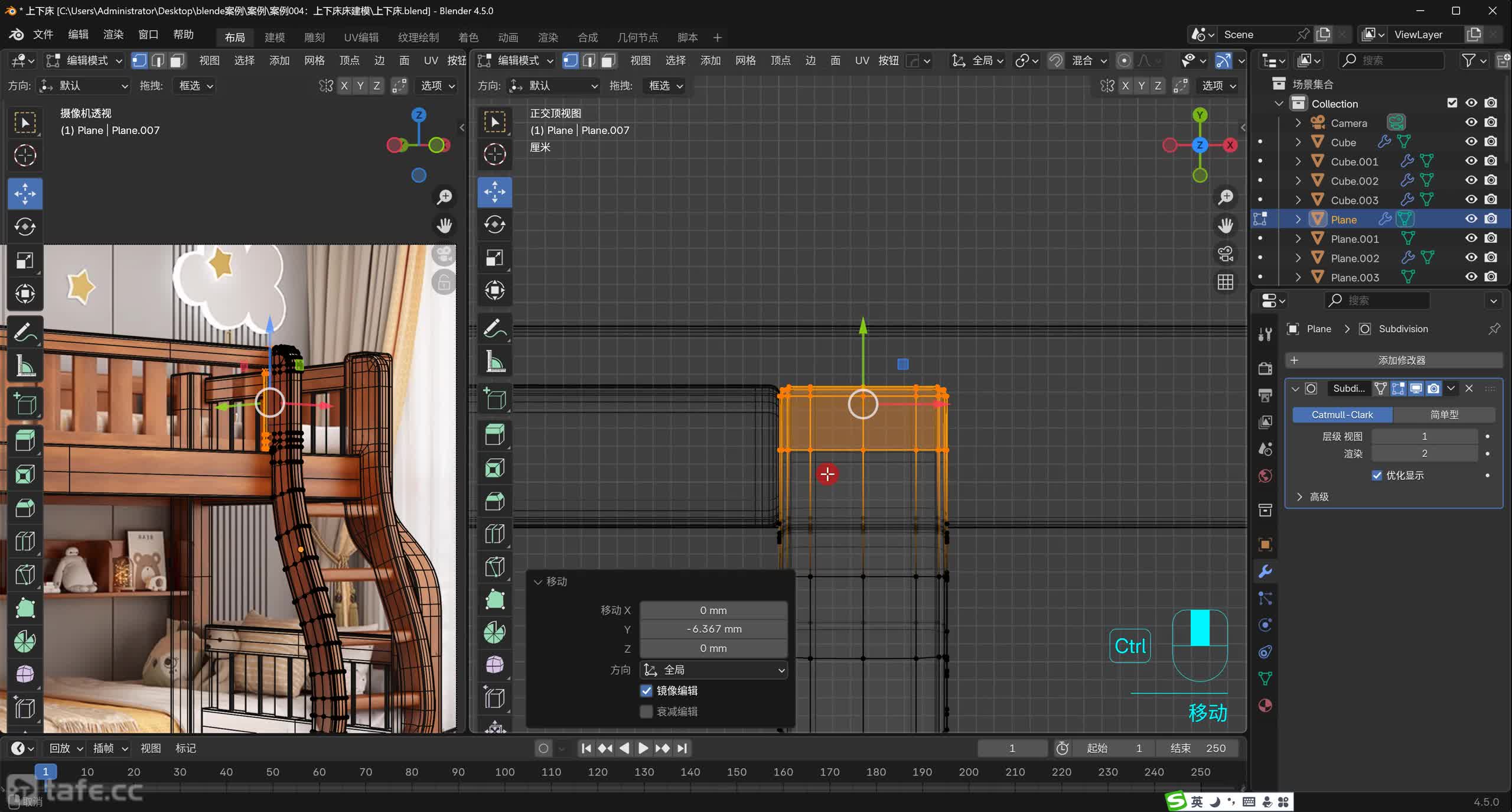
Task: Select the Rotate tool in right viewport
Action: pyautogui.click(x=494, y=225)
